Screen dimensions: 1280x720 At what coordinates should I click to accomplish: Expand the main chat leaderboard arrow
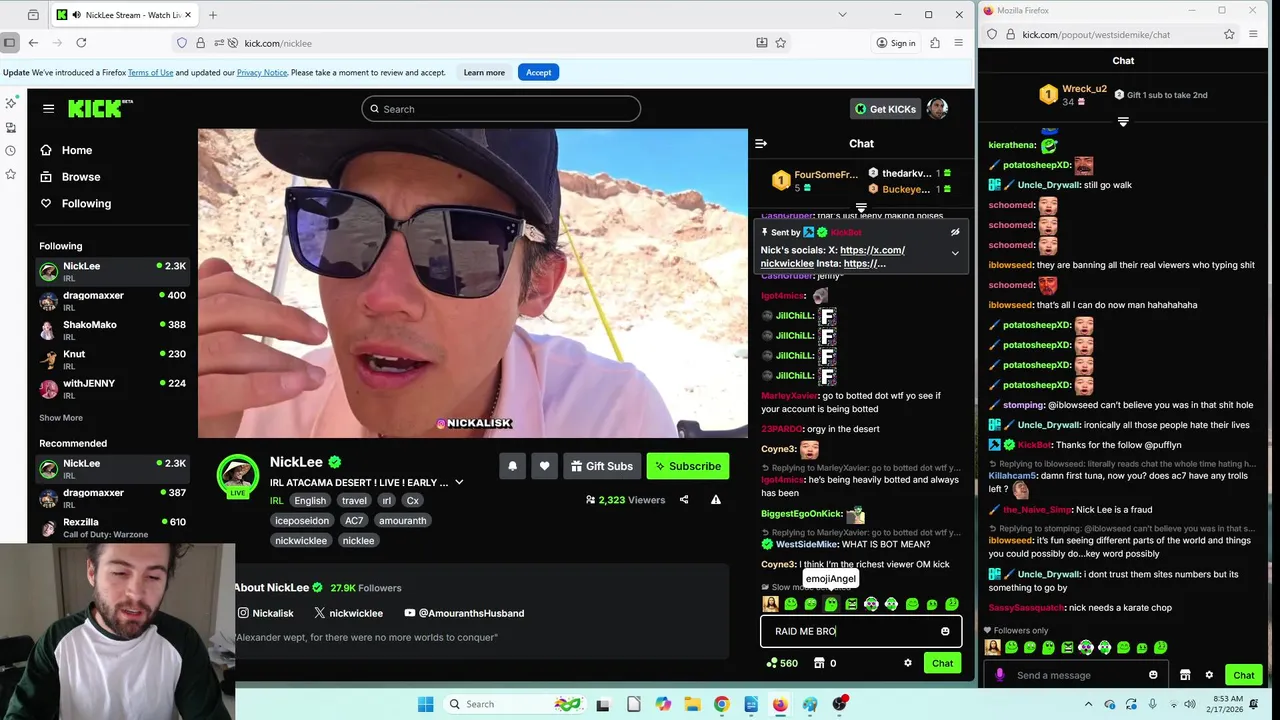point(861,208)
